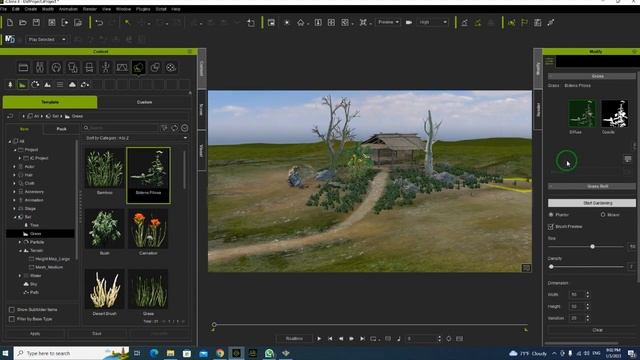Select the Carnation grass thumbnail
The image size is (640, 360).
148,232
